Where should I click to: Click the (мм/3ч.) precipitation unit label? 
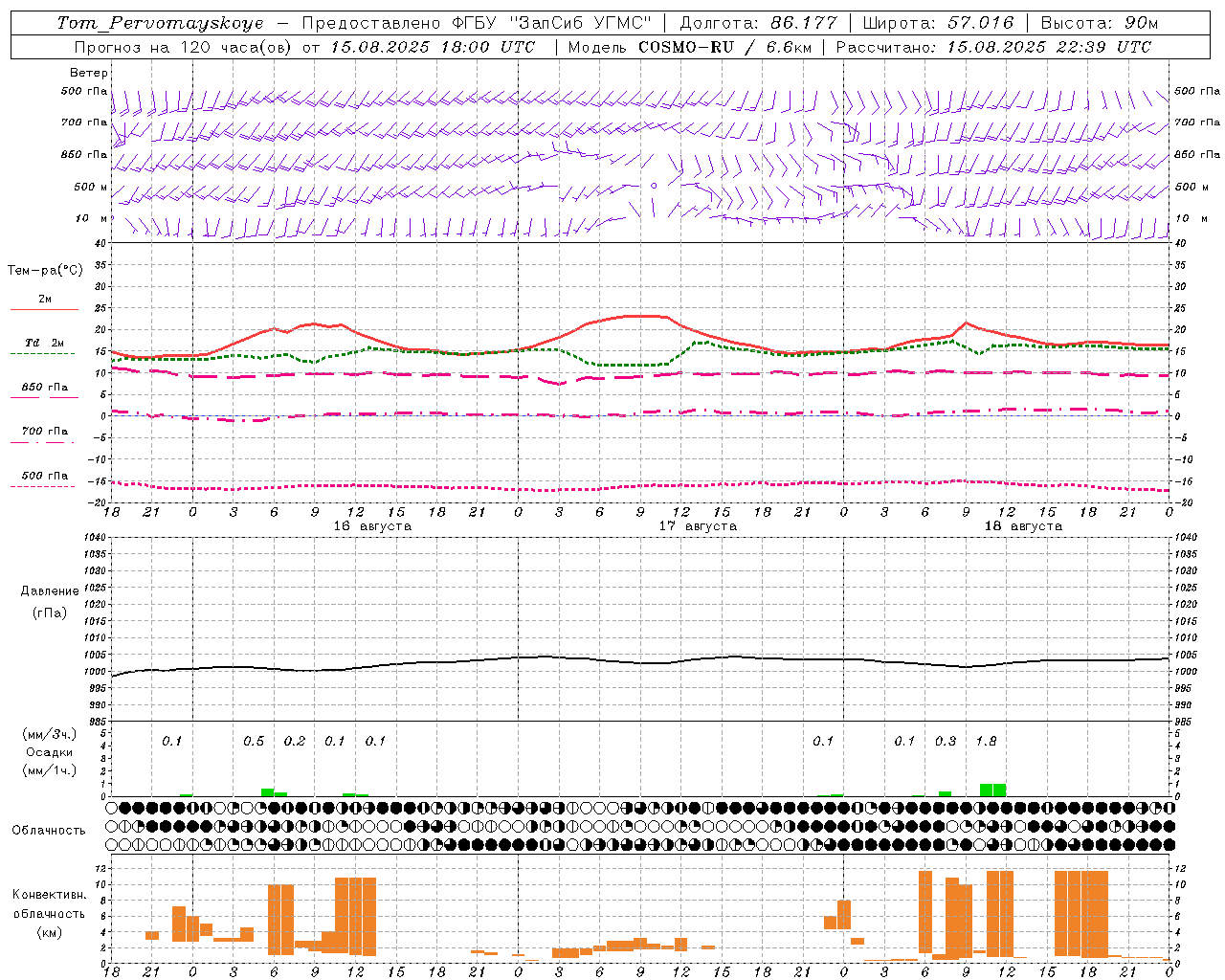click(x=50, y=734)
